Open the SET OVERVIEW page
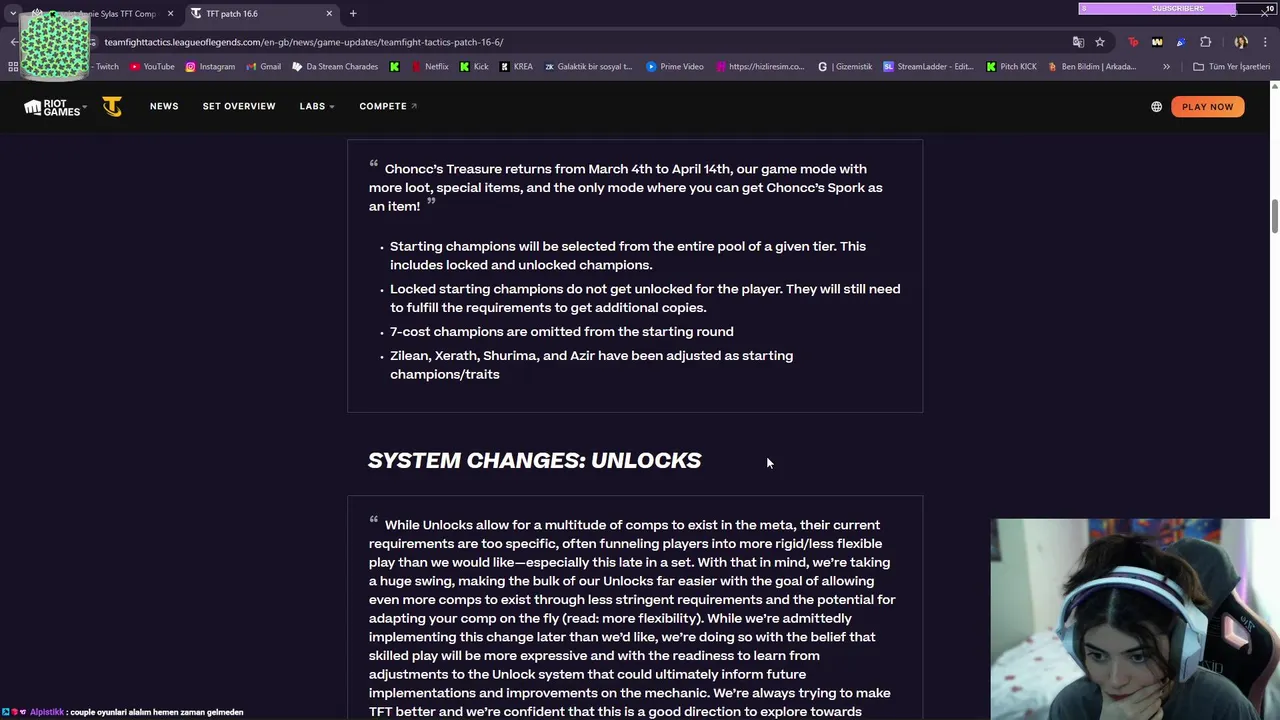Viewport: 1280px width, 720px height. [x=239, y=106]
